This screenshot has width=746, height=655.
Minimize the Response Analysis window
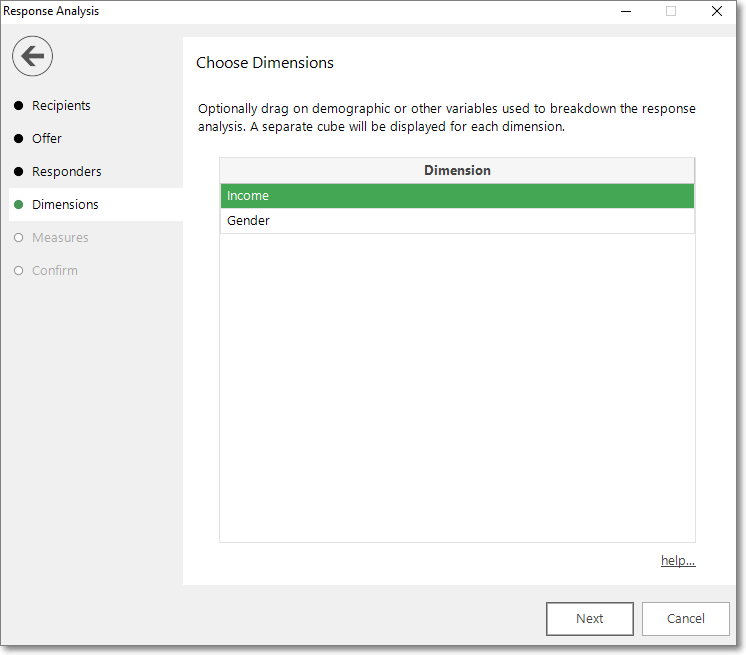pos(626,11)
